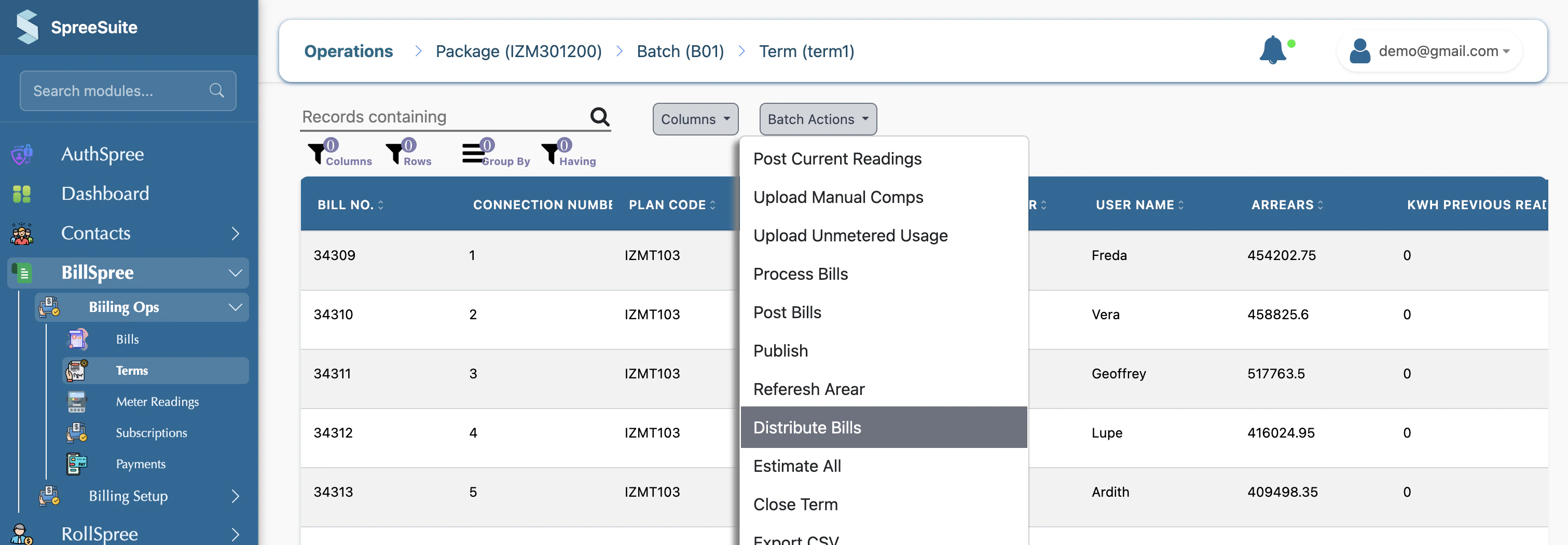Click the Meter Readings icon

77,402
